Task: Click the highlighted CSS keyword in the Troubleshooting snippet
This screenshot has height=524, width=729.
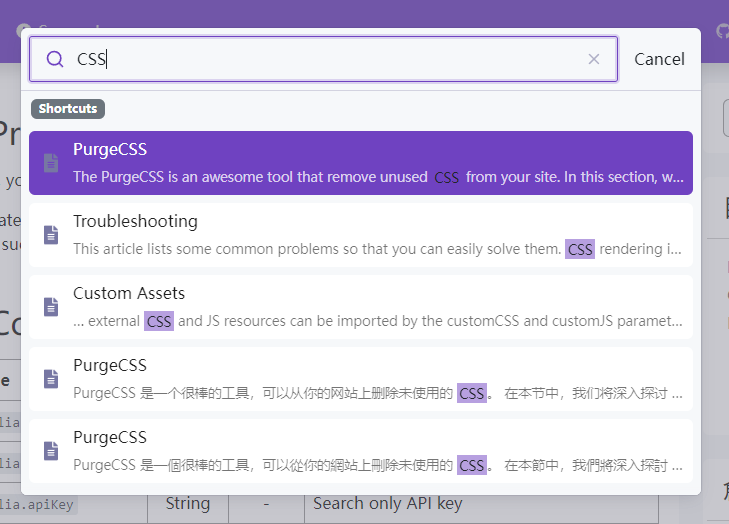Action: 580,249
